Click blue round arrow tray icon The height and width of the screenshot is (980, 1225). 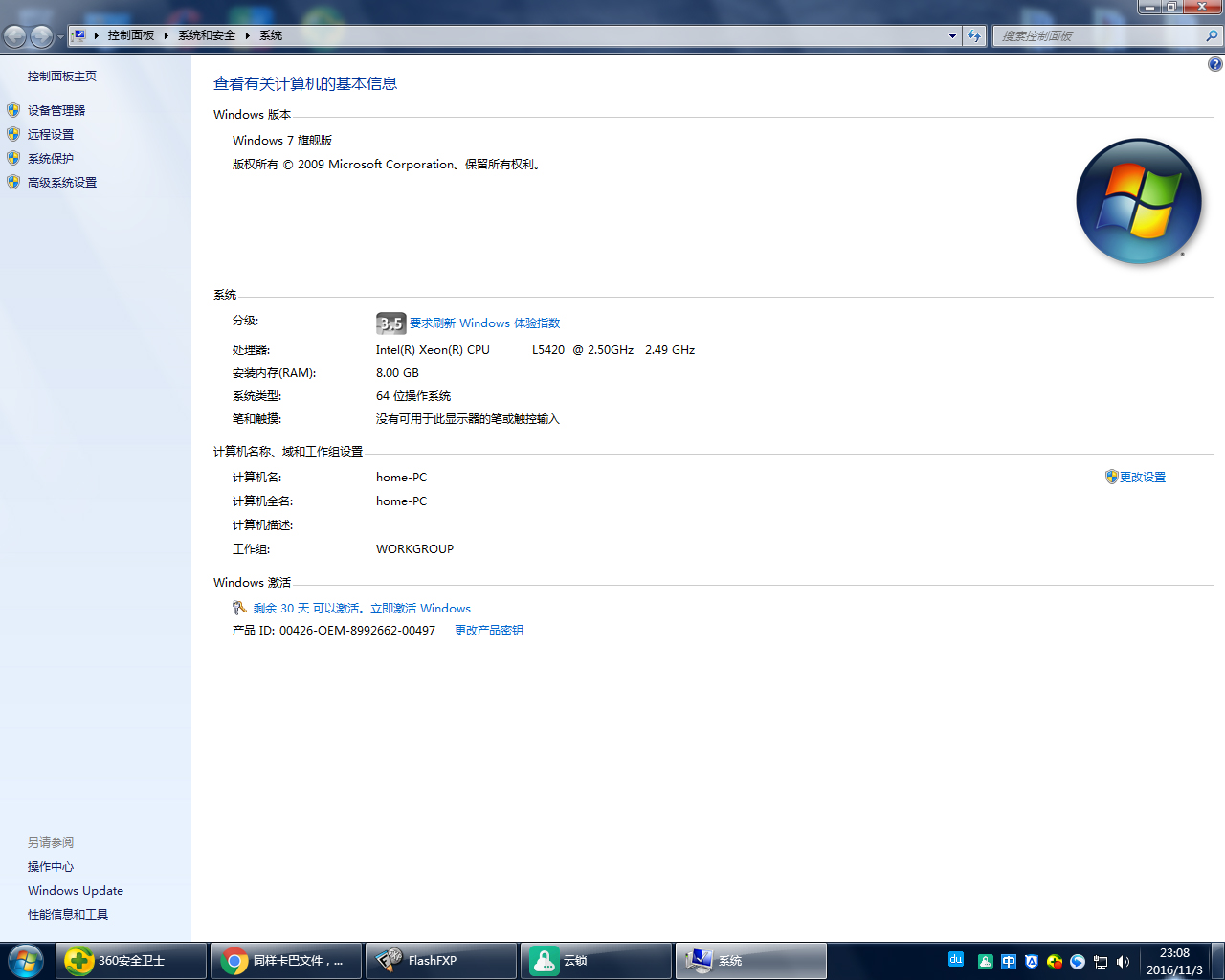1078,962
